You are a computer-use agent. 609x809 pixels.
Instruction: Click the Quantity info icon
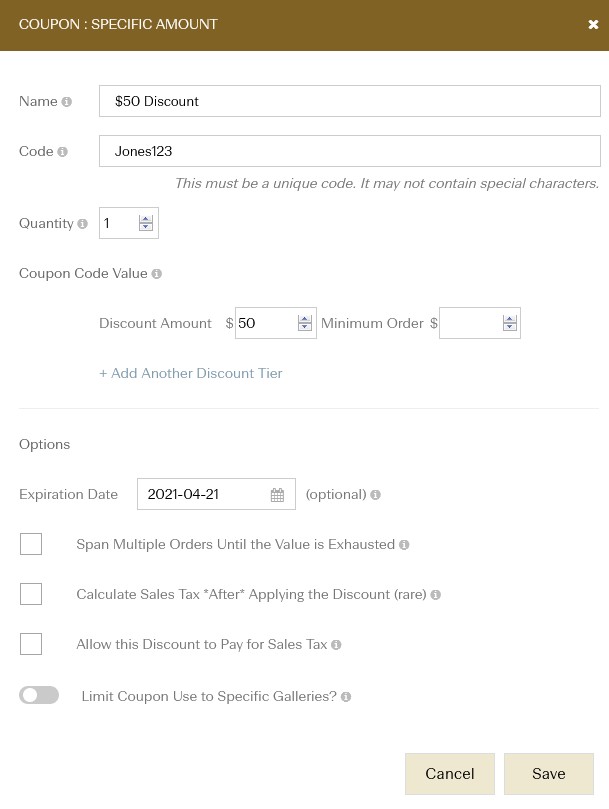coord(83,224)
